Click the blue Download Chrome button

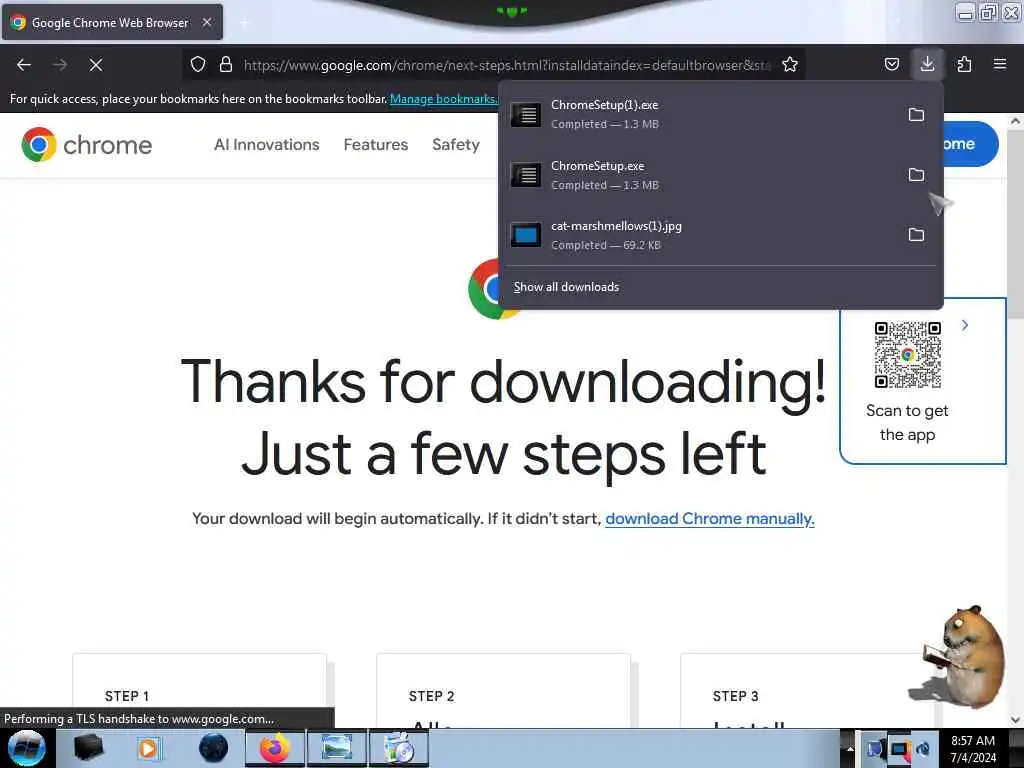(x=970, y=144)
